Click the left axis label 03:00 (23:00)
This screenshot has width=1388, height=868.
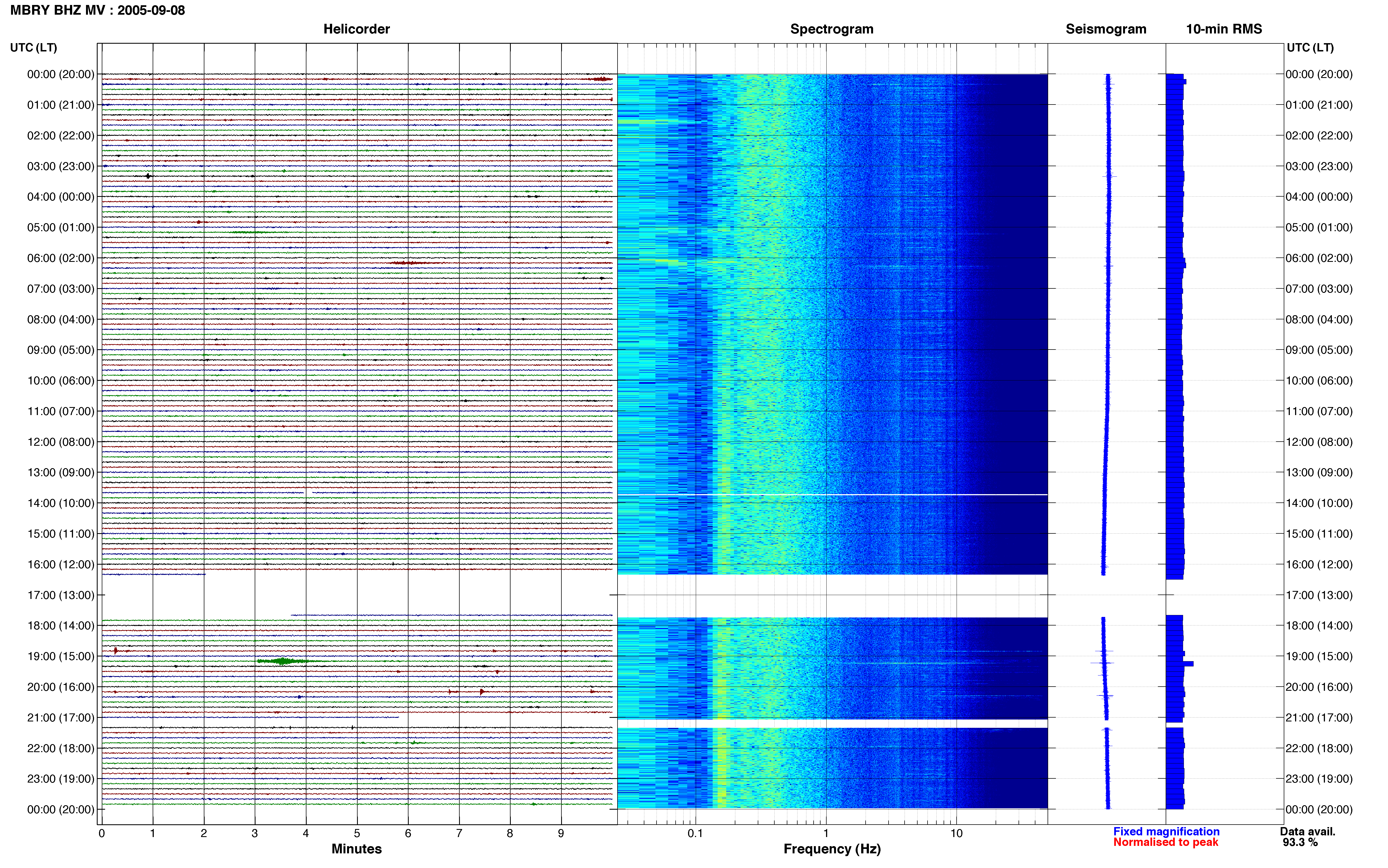click(61, 166)
